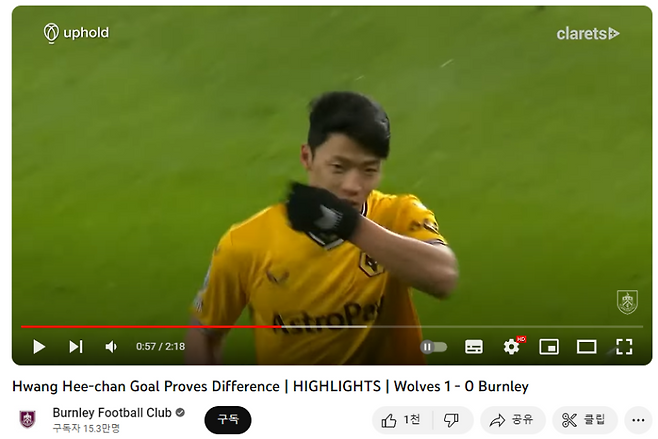Enter fullscreen mode
Viewport: 658px width, 439px height.
[624, 347]
